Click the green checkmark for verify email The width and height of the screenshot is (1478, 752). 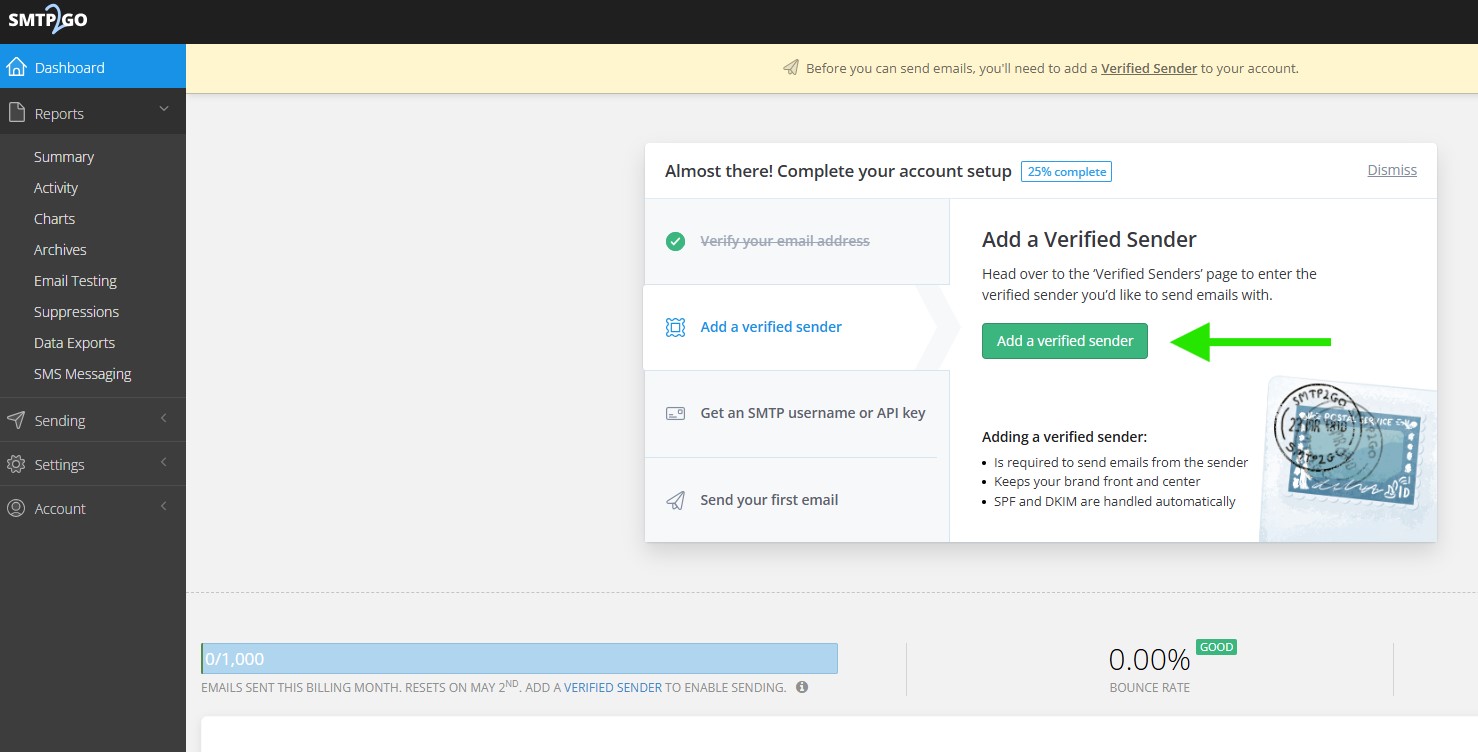pyautogui.click(x=675, y=241)
